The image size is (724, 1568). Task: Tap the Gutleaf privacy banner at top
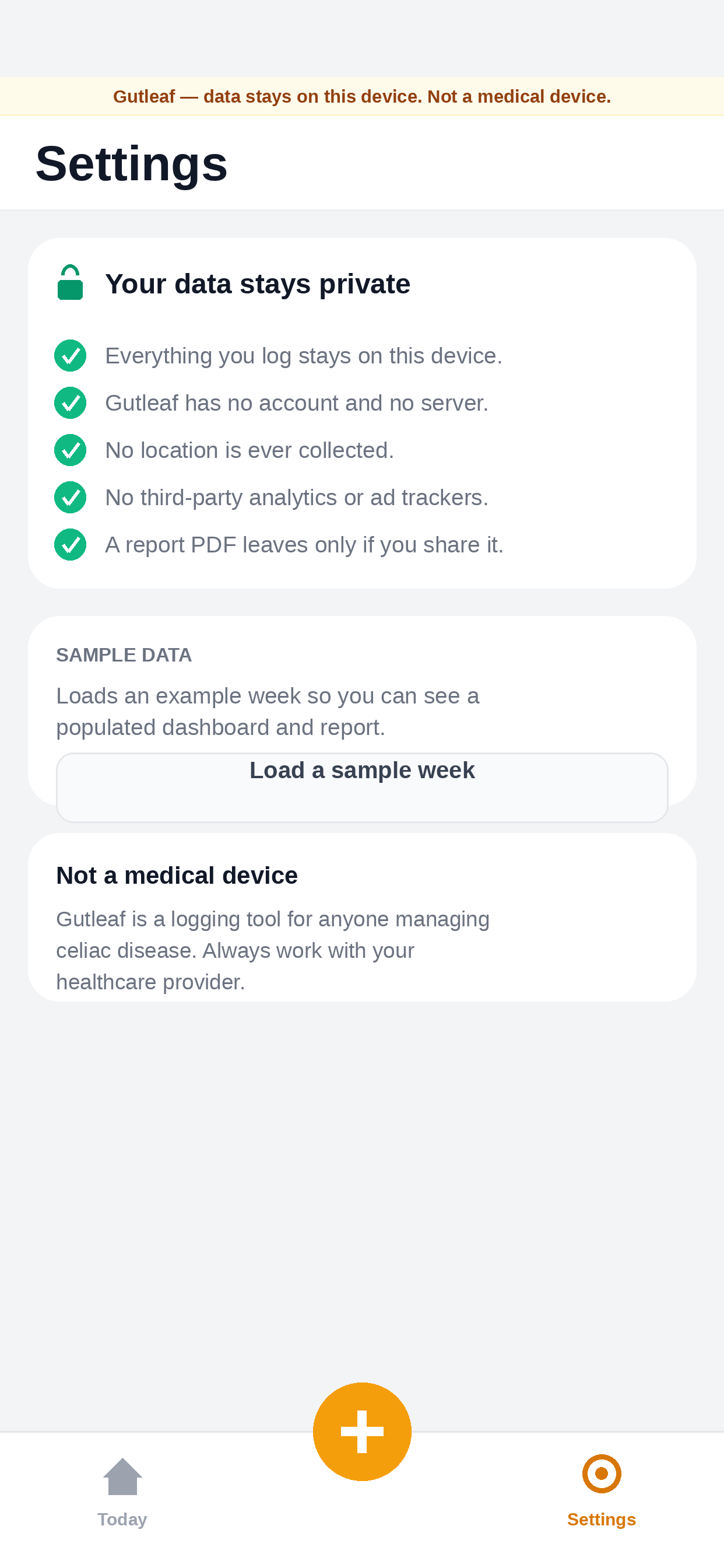tap(362, 96)
